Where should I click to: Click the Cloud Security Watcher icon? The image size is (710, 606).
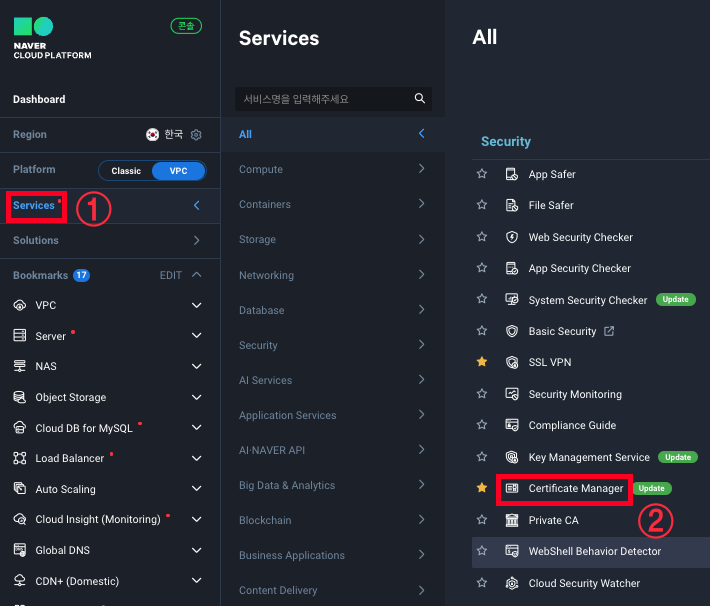(512, 583)
